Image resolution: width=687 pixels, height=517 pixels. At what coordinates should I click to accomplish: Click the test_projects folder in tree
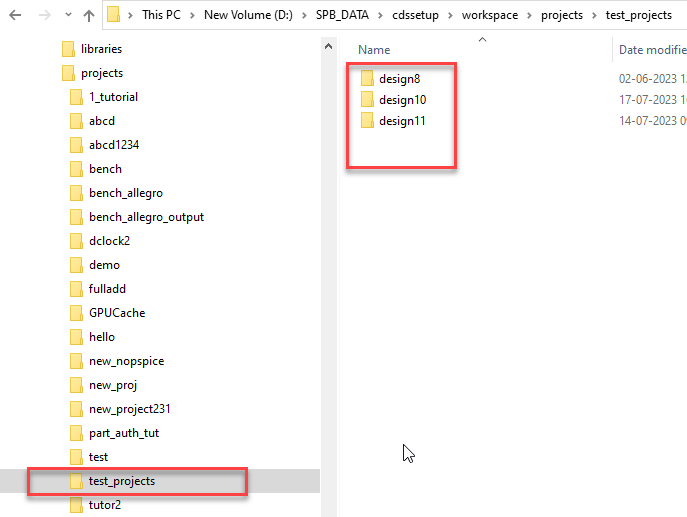(121, 481)
